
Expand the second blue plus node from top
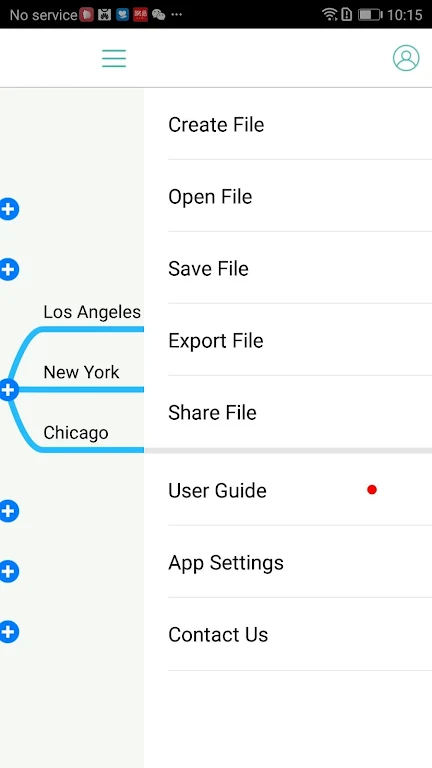[x=9, y=269]
